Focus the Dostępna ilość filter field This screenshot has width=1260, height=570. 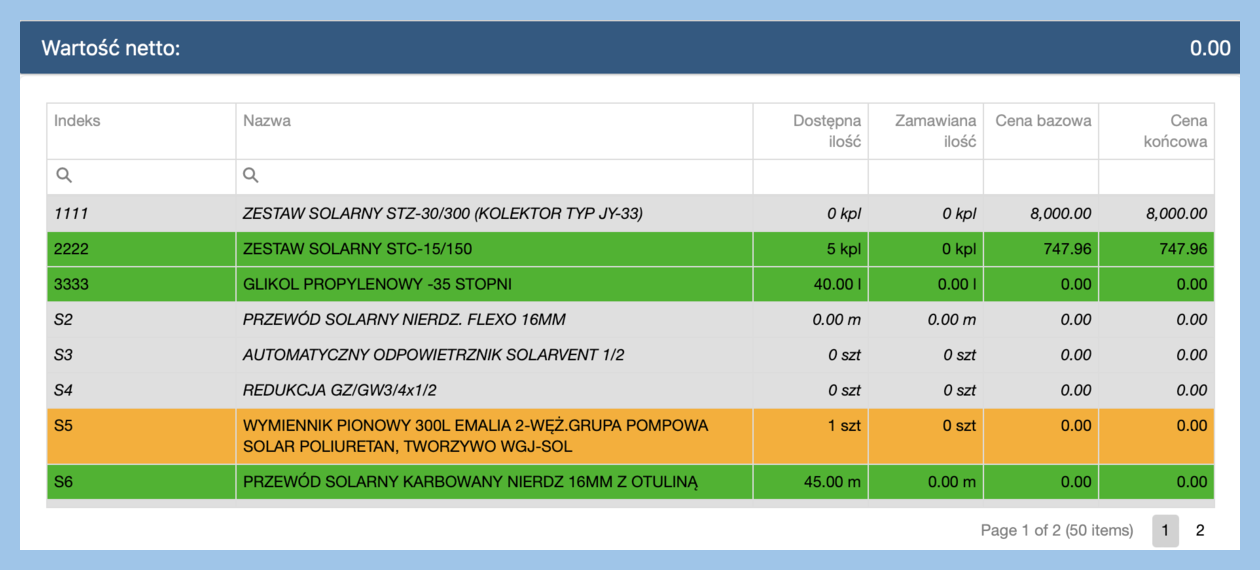point(810,177)
